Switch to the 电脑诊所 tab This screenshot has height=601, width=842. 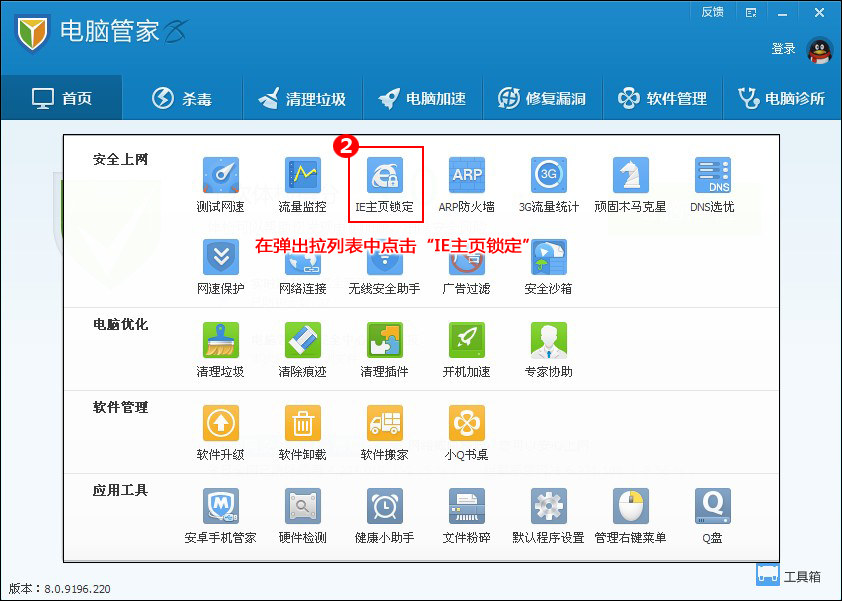point(782,98)
